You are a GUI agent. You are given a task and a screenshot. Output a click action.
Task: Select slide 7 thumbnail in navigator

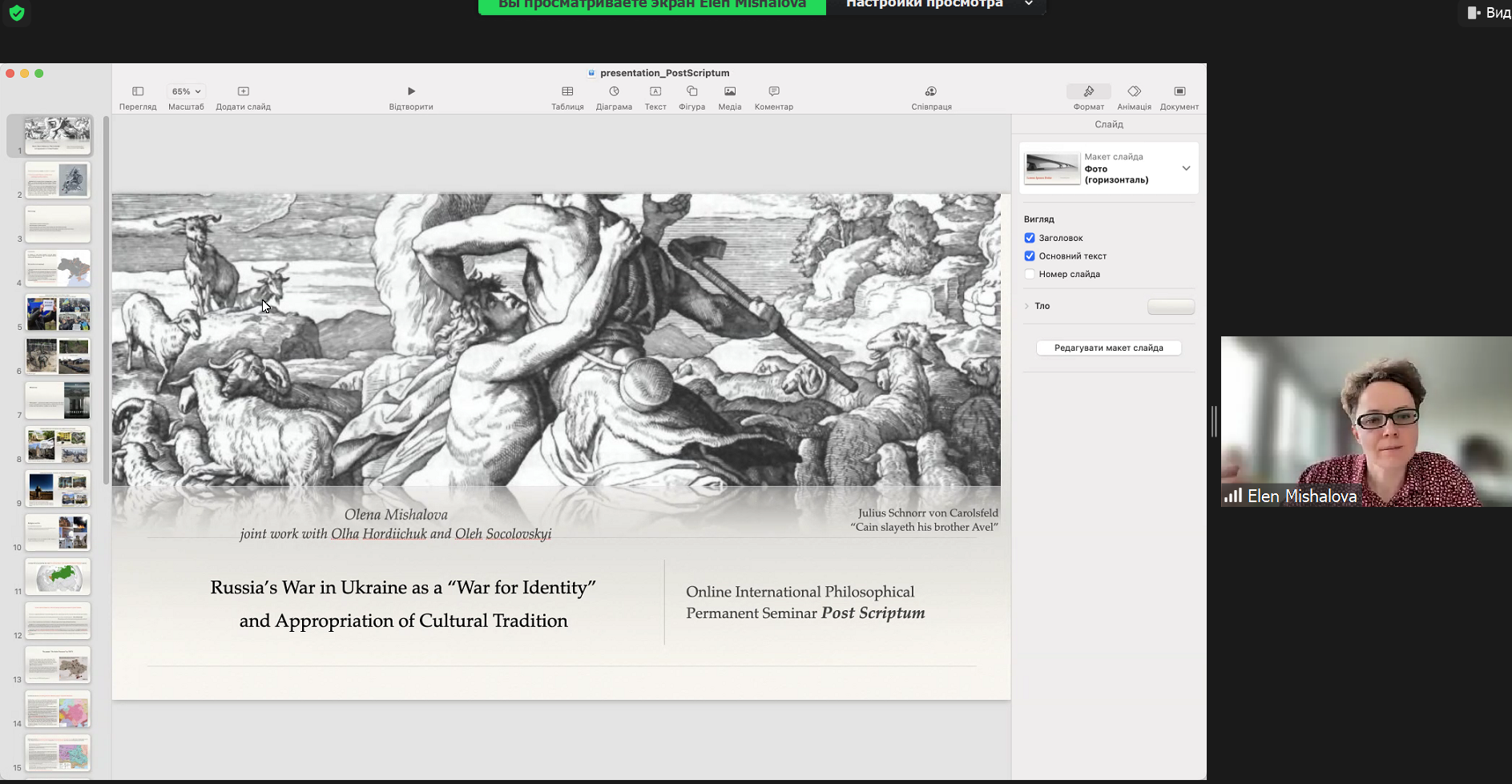tap(58, 400)
